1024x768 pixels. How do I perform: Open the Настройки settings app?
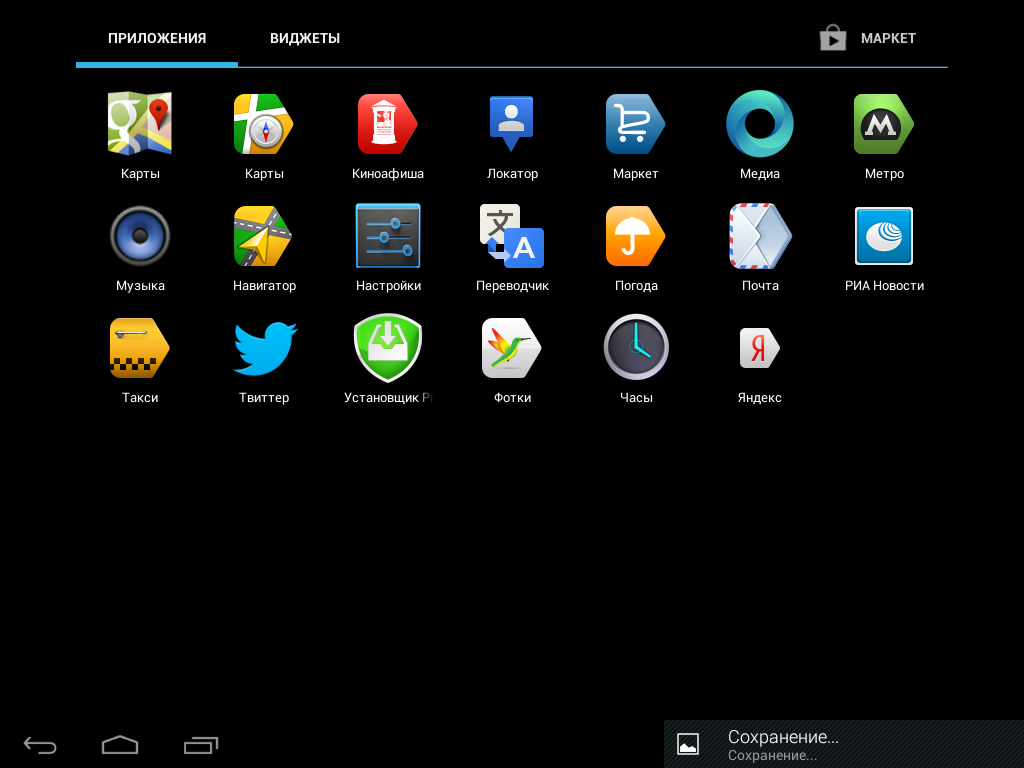388,236
